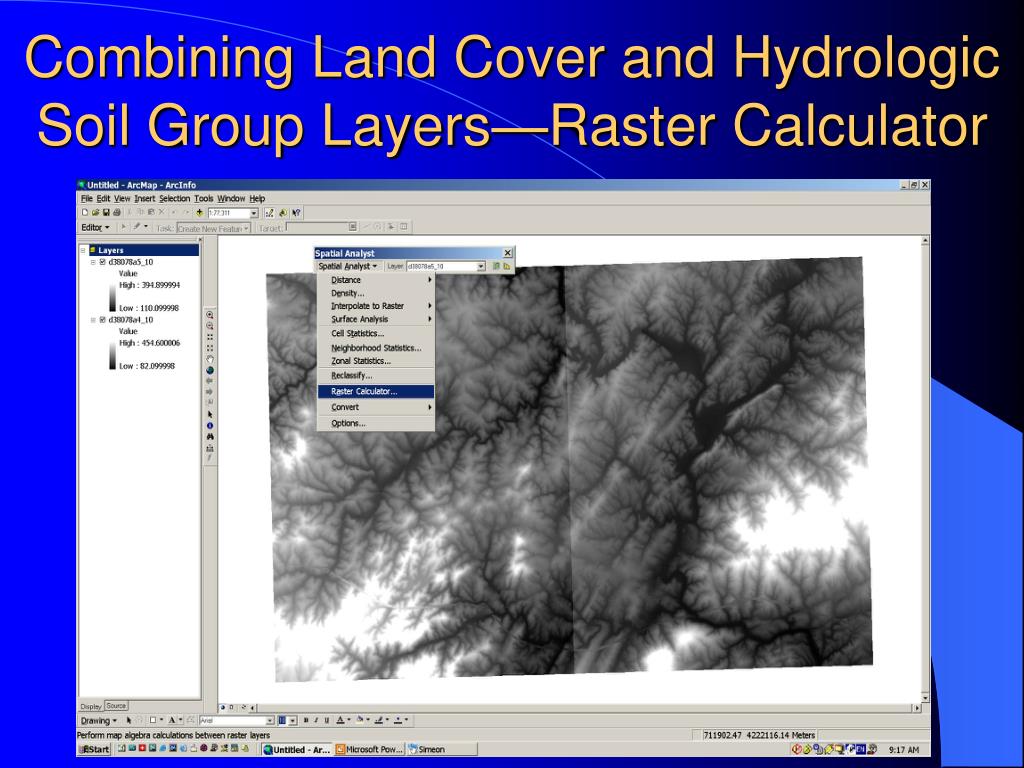Image resolution: width=1024 pixels, height=768 pixels.
Task: Switch to the Source tab
Action: click(116, 706)
